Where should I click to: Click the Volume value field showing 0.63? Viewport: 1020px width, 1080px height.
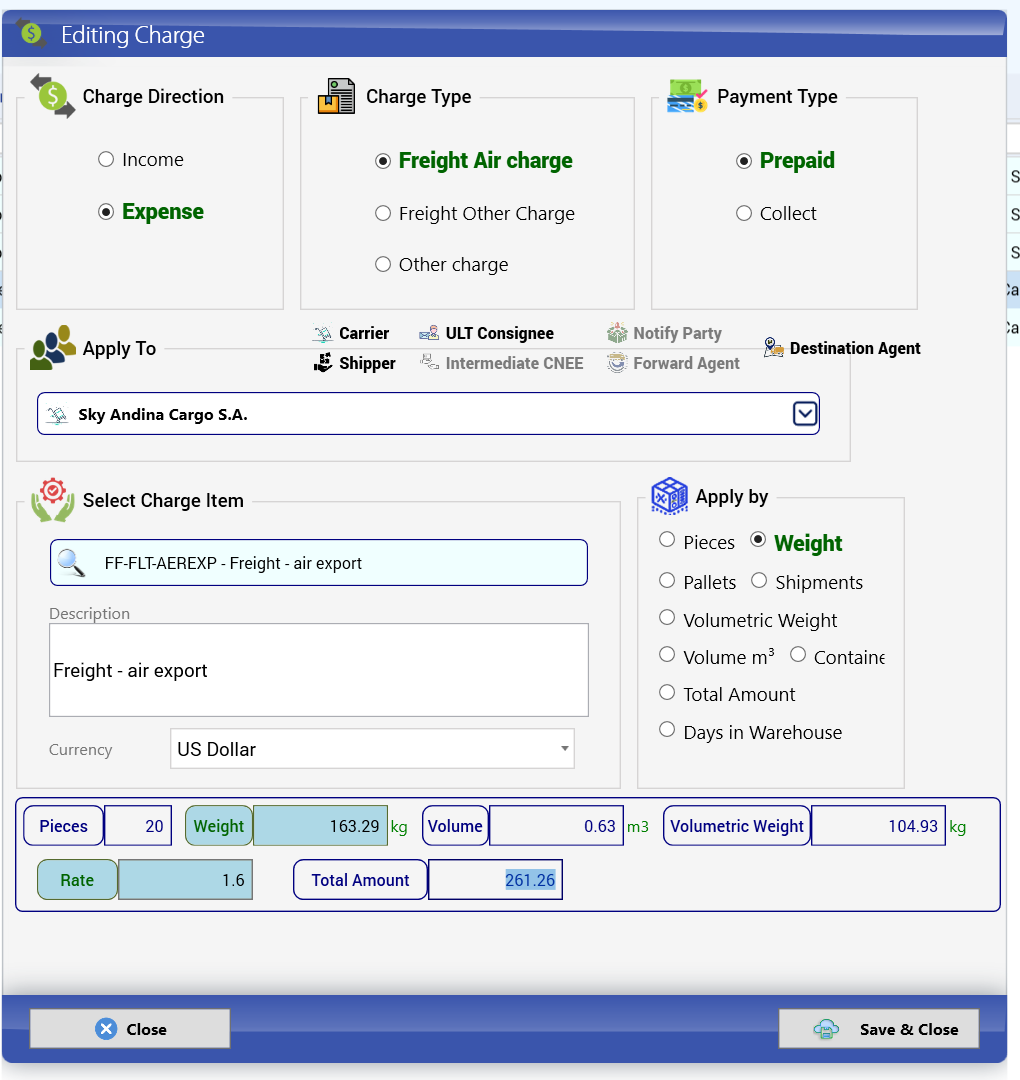pos(556,826)
